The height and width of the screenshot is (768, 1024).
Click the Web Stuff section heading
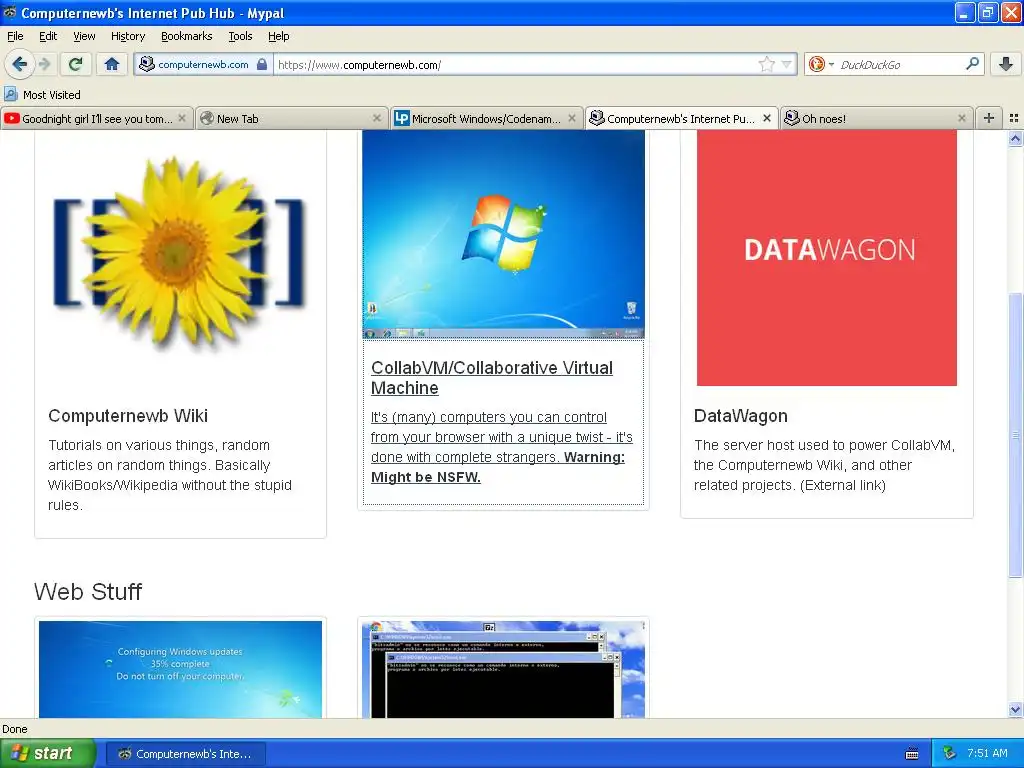point(88,591)
